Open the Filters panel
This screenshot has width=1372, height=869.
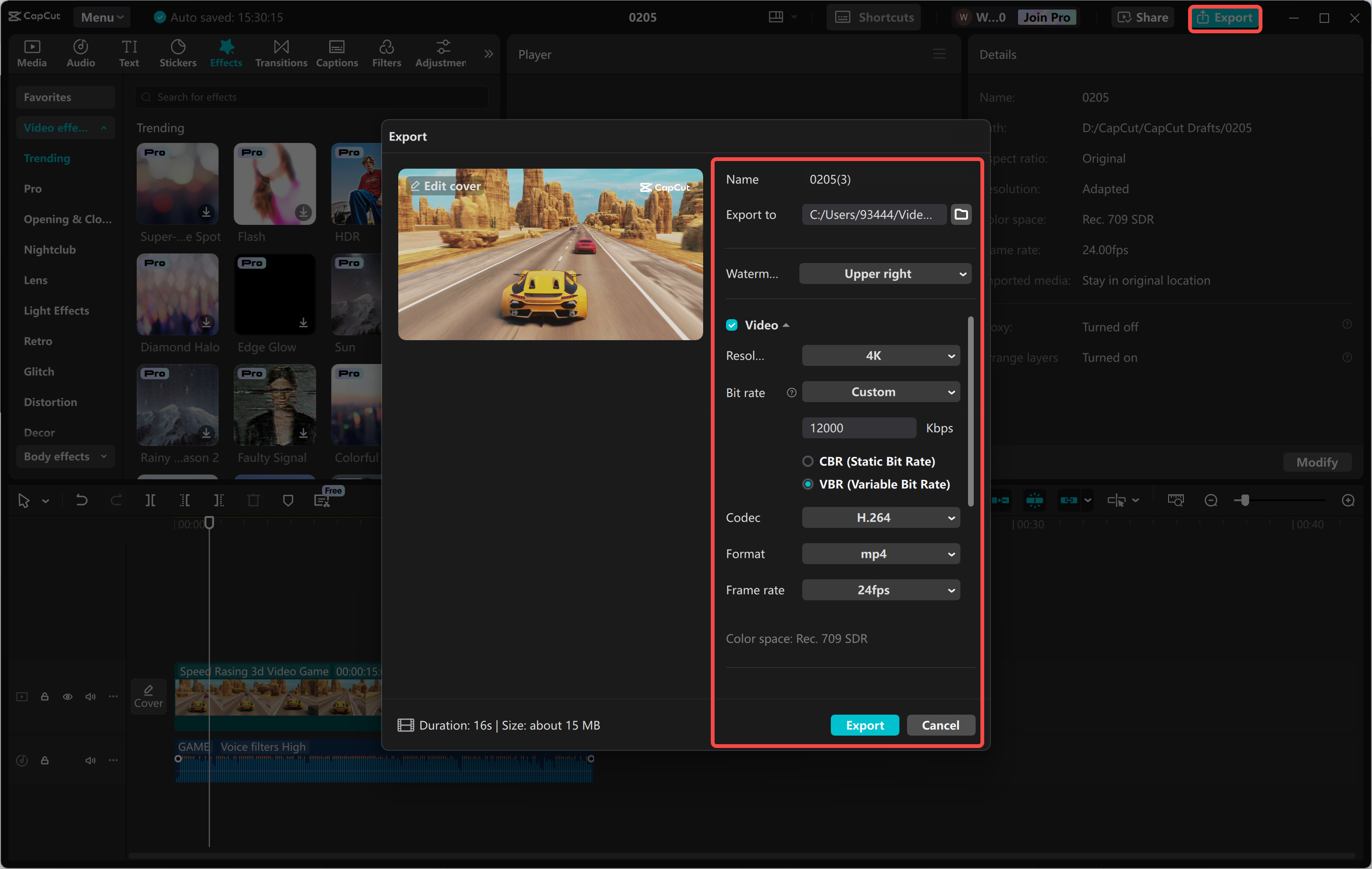click(387, 53)
